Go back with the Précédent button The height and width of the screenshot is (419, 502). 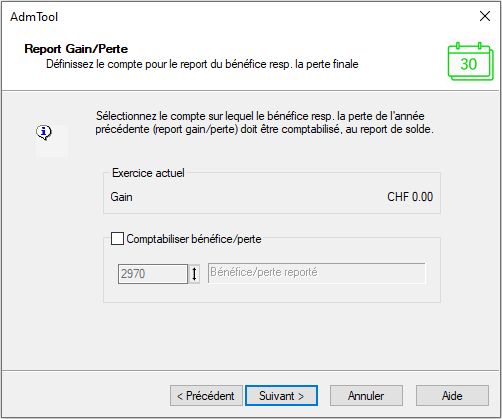coord(206,396)
